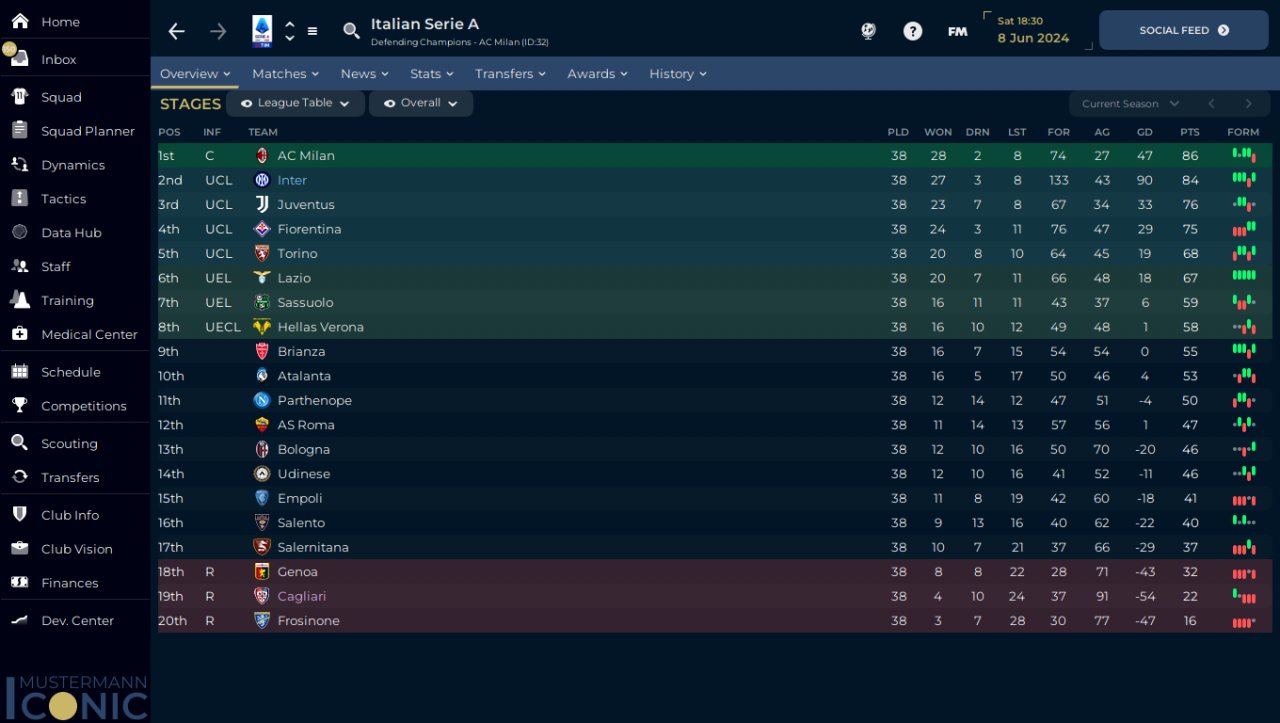Open the Overall view filter dropdown
Screen dimensions: 1280x723
tap(421, 103)
